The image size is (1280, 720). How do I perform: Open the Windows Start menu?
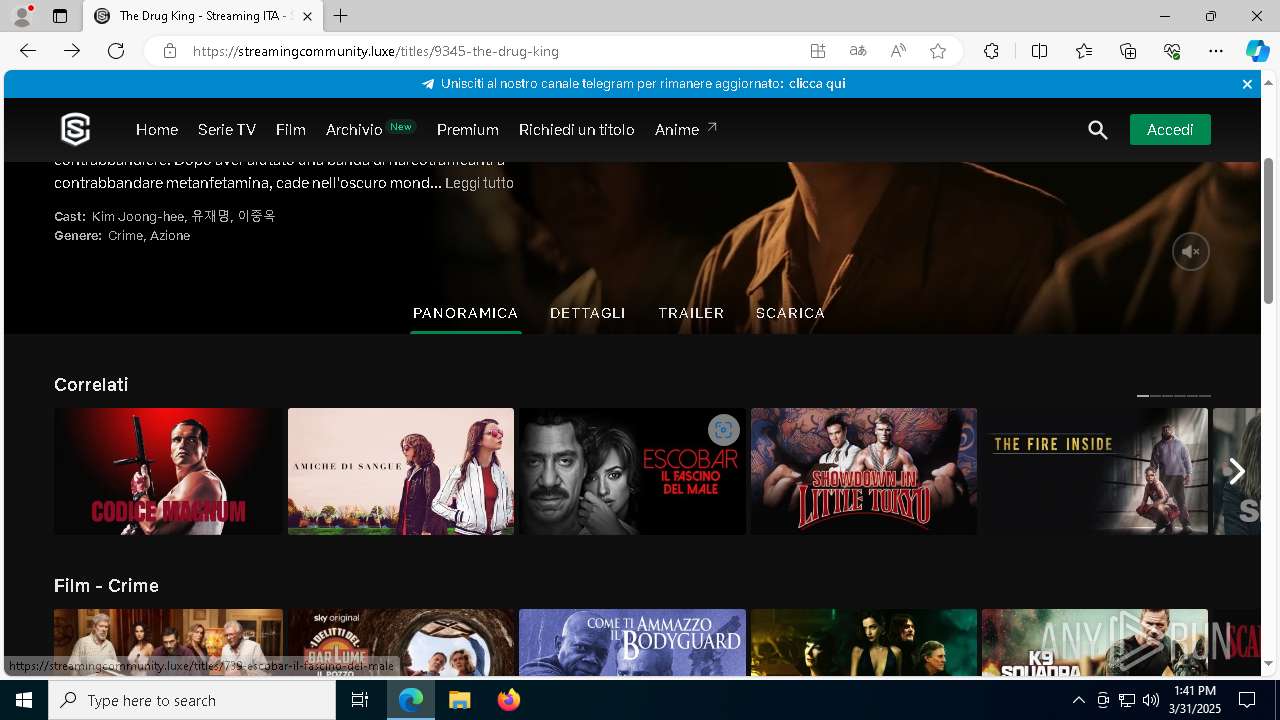click(24, 700)
